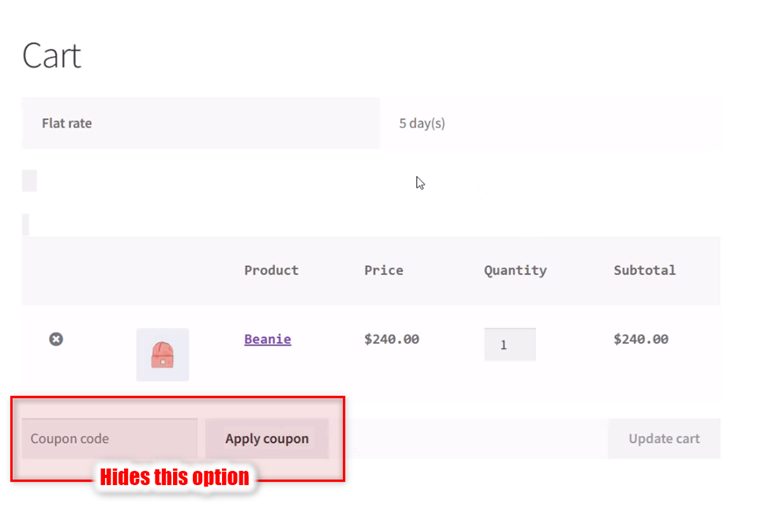Click into the Coupon code field

110,438
